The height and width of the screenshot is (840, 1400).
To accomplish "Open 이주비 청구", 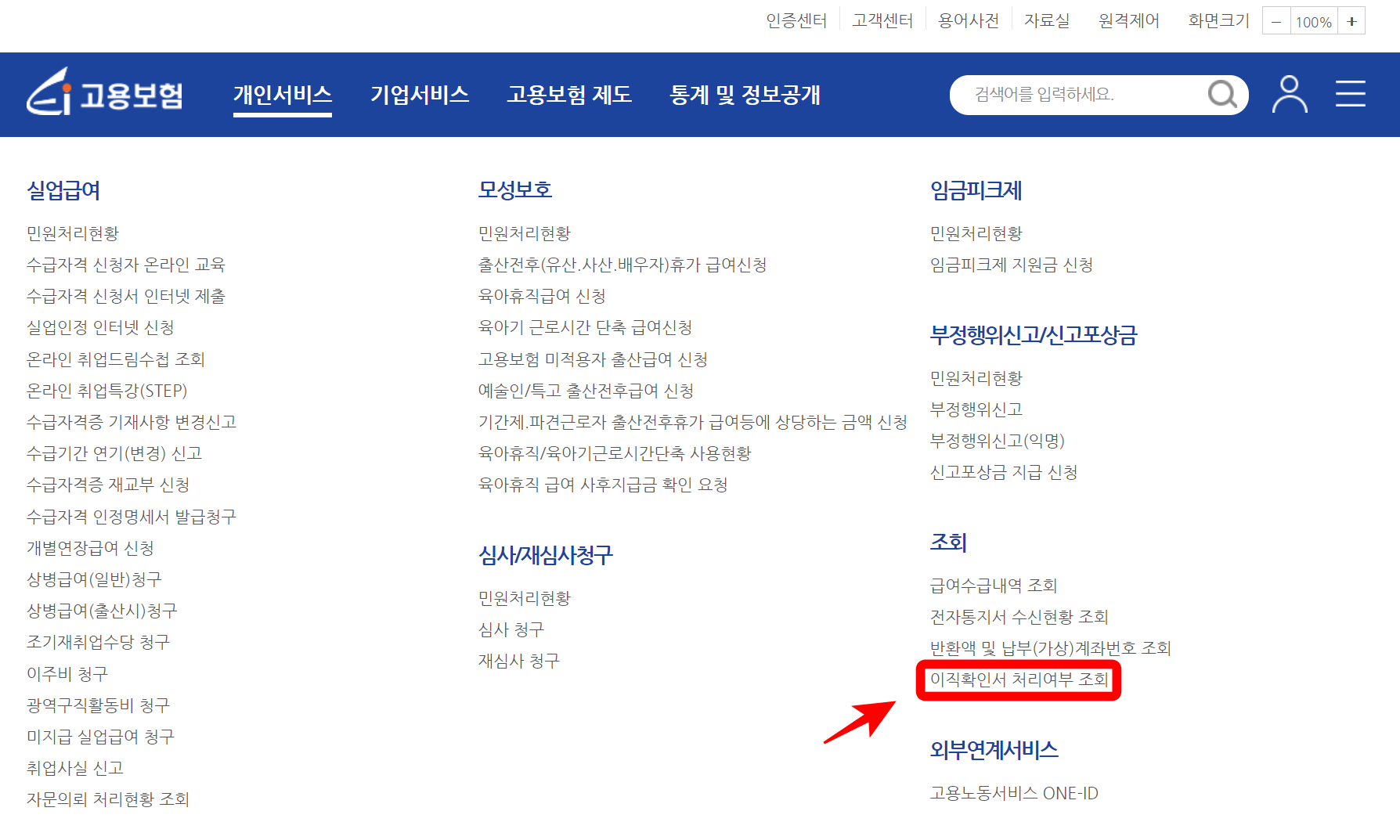I will 67,674.
